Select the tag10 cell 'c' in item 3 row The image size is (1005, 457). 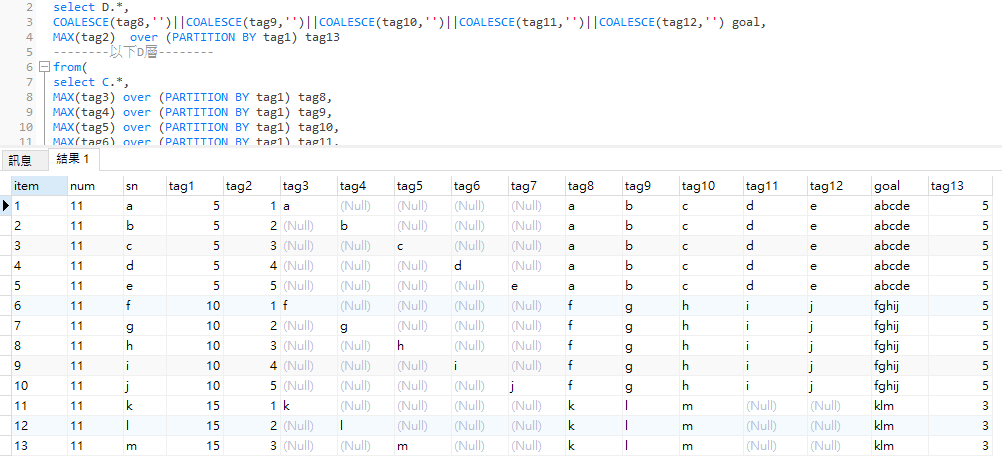[x=711, y=245]
